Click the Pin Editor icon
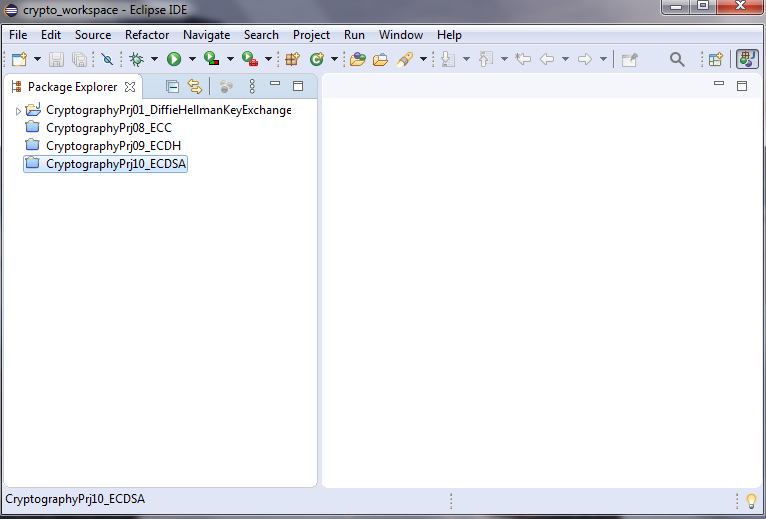The height and width of the screenshot is (519, 766). (x=630, y=59)
